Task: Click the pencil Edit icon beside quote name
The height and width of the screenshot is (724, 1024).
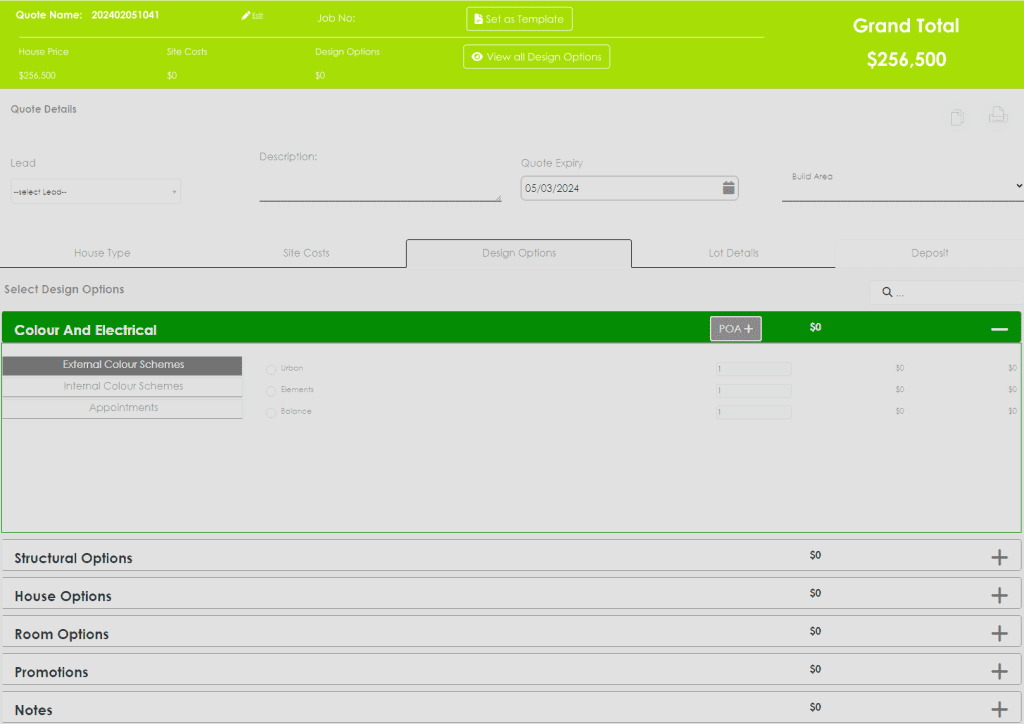Action: pos(247,16)
